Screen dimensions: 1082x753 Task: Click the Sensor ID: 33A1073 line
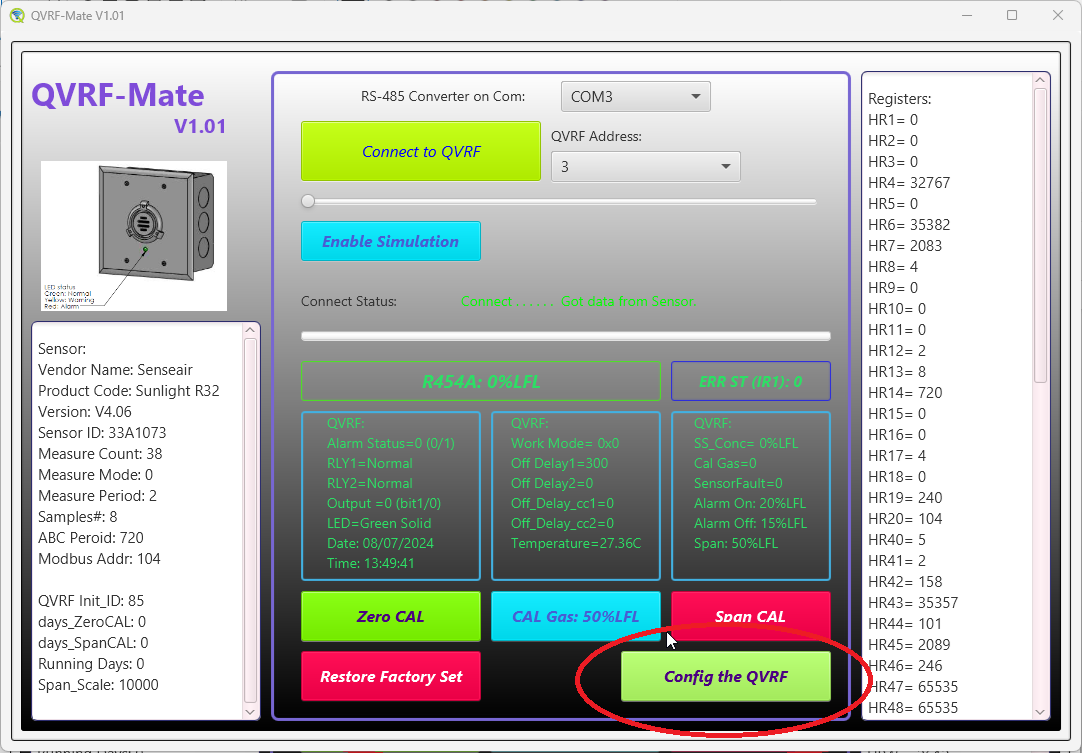(x=102, y=433)
